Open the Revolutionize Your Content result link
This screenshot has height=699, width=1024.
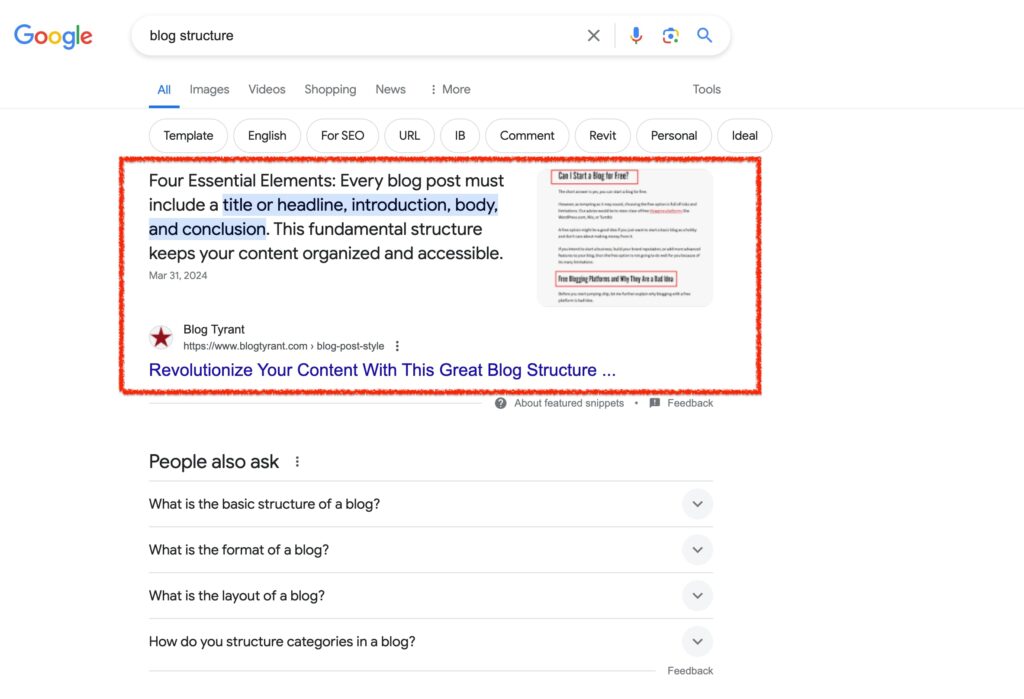382,370
